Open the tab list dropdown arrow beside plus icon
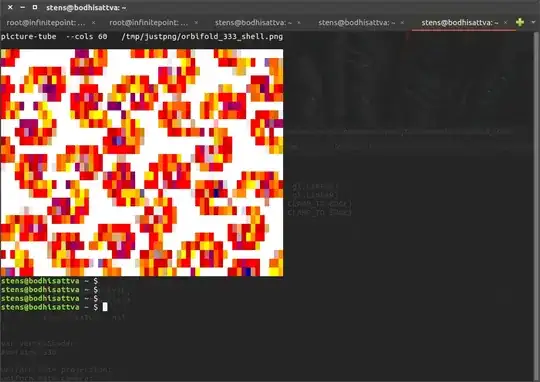This screenshot has width=540, height=382. [533, 22]
